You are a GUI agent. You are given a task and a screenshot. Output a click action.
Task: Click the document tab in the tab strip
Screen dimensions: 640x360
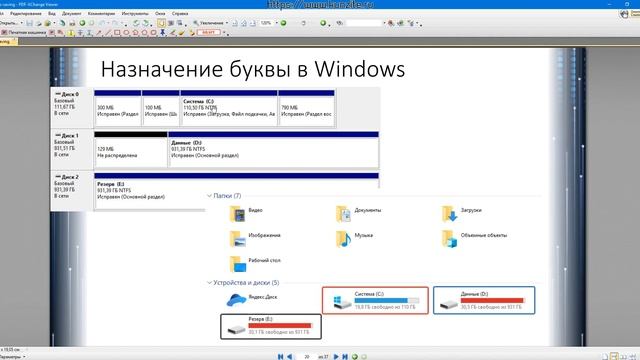pyautogui.click(x=9, y=41)
